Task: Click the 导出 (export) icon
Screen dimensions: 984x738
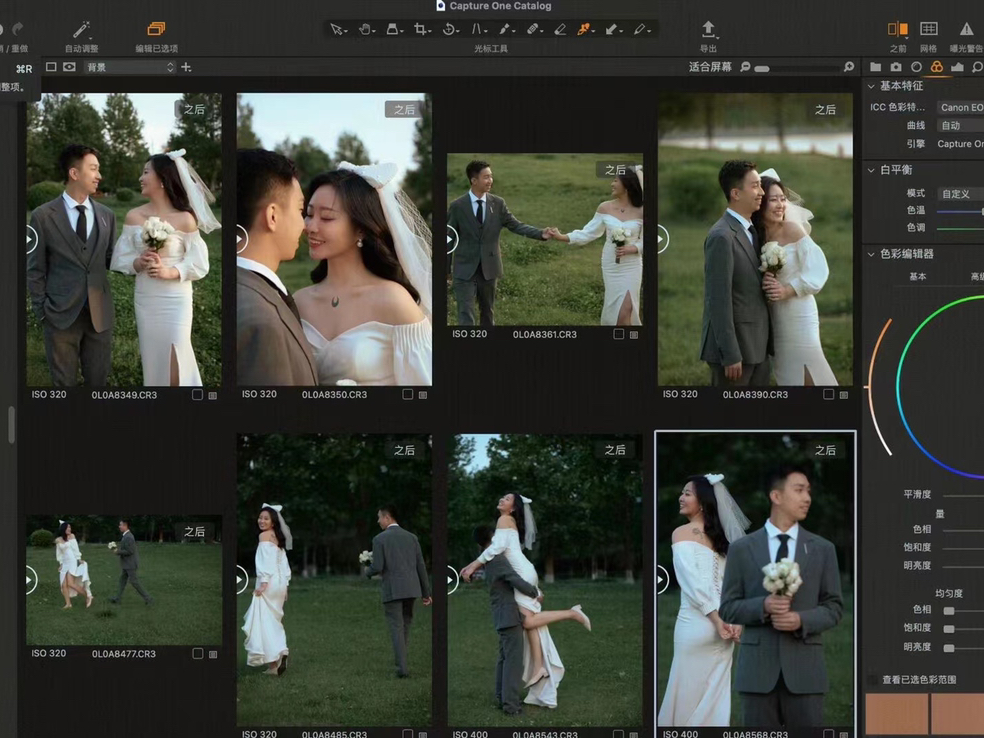Action: 708,29
